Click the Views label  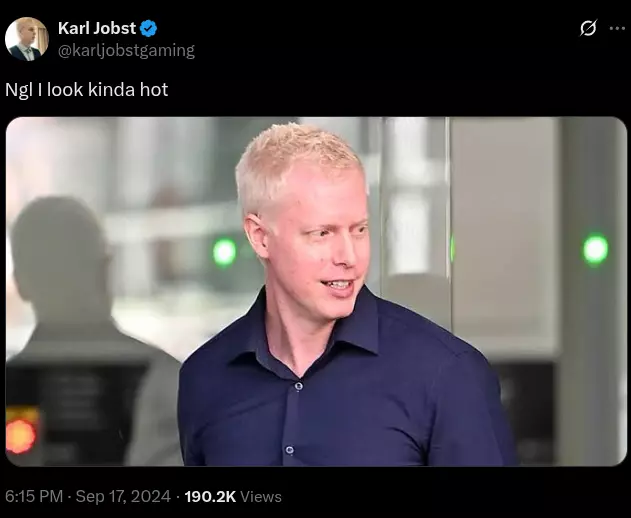click(x=261, y=497)
